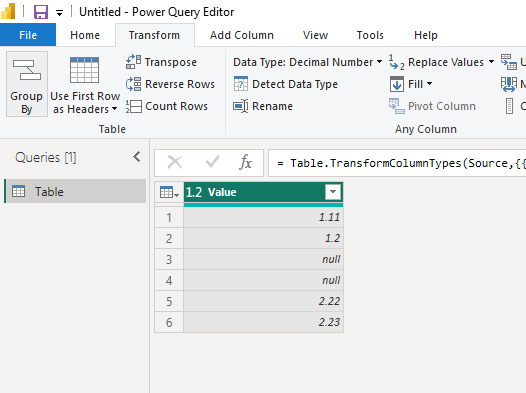This screenshot has height=393, width=526.
Task: Click the Power BI logo icon
Action: (x=8, y=11)
